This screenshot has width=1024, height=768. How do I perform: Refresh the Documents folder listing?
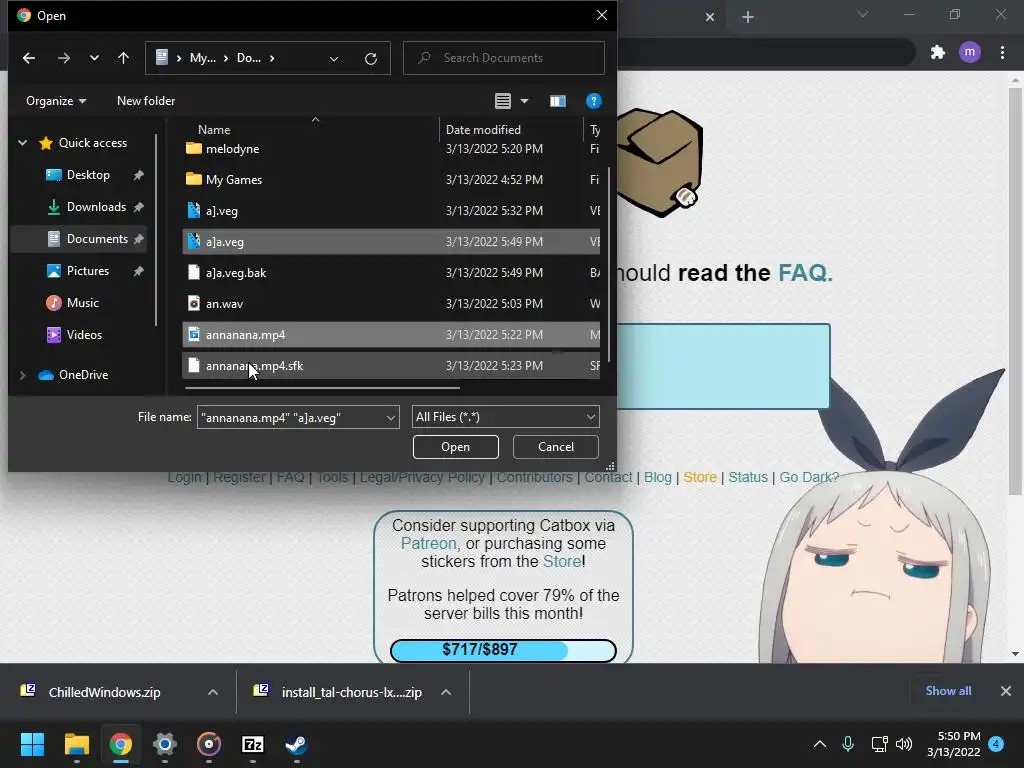click(x=371, y=59)
